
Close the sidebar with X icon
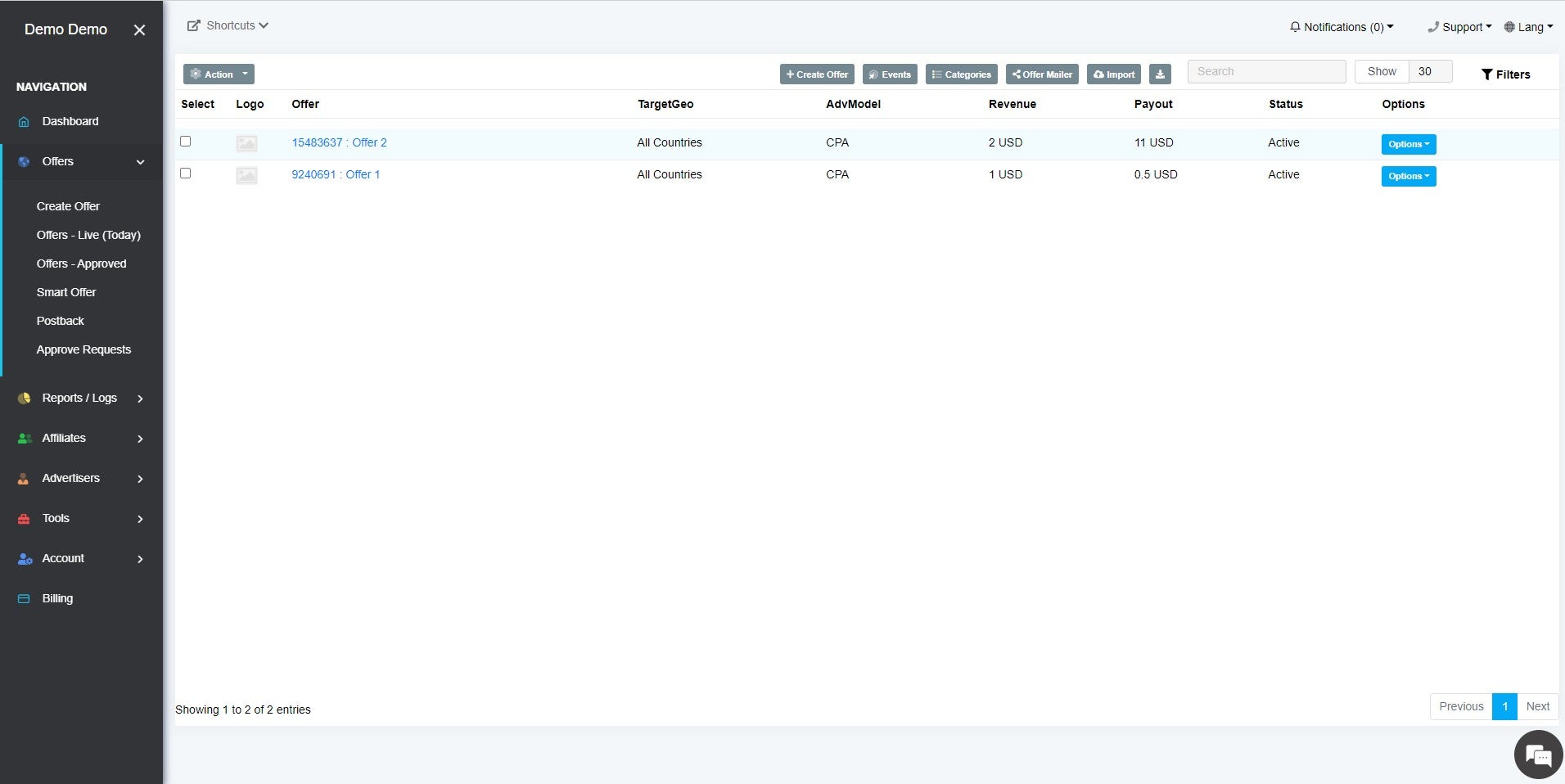click(x=139, y=30)
